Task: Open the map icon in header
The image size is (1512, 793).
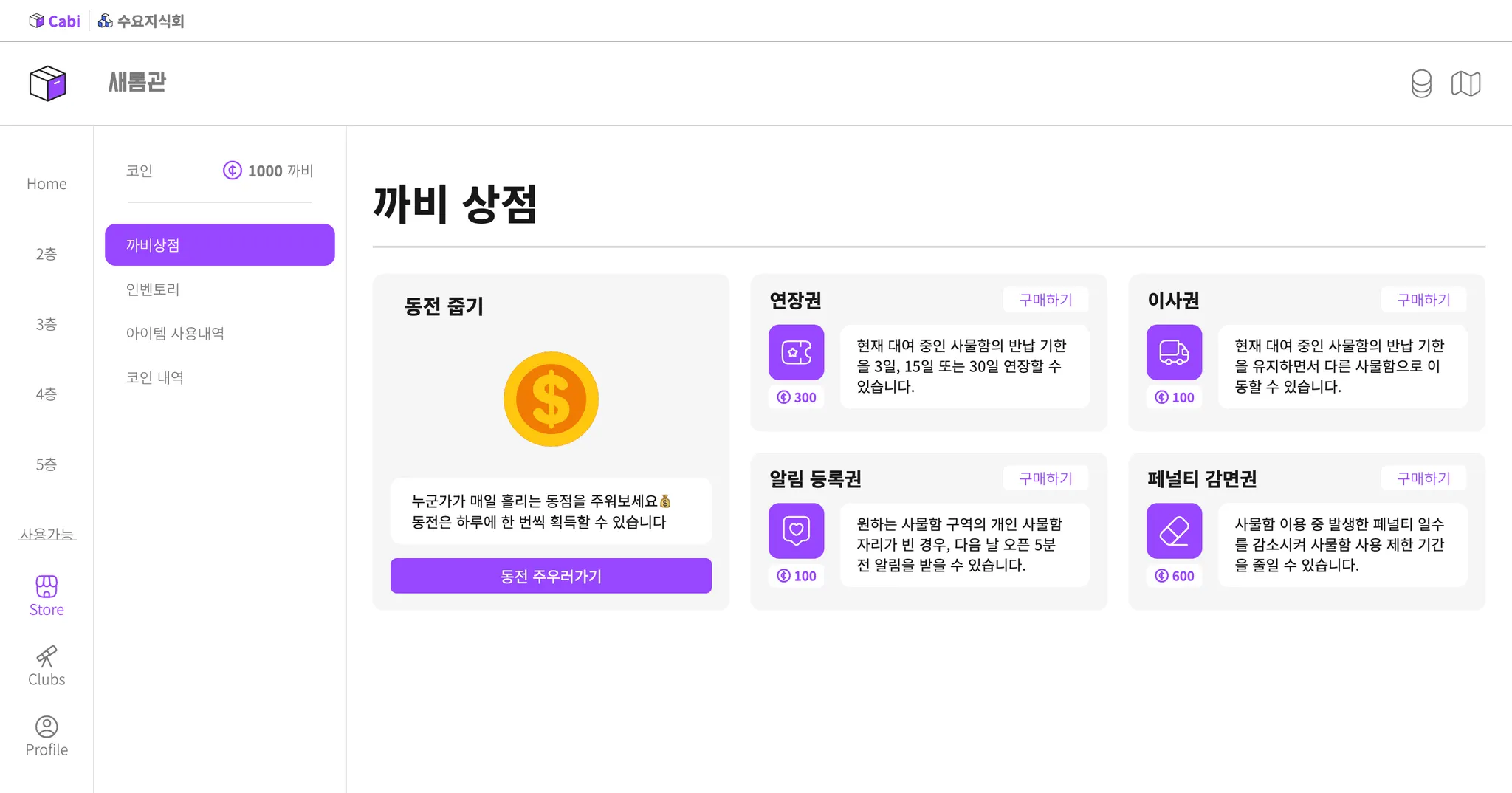Action: tap(1465, 83)
